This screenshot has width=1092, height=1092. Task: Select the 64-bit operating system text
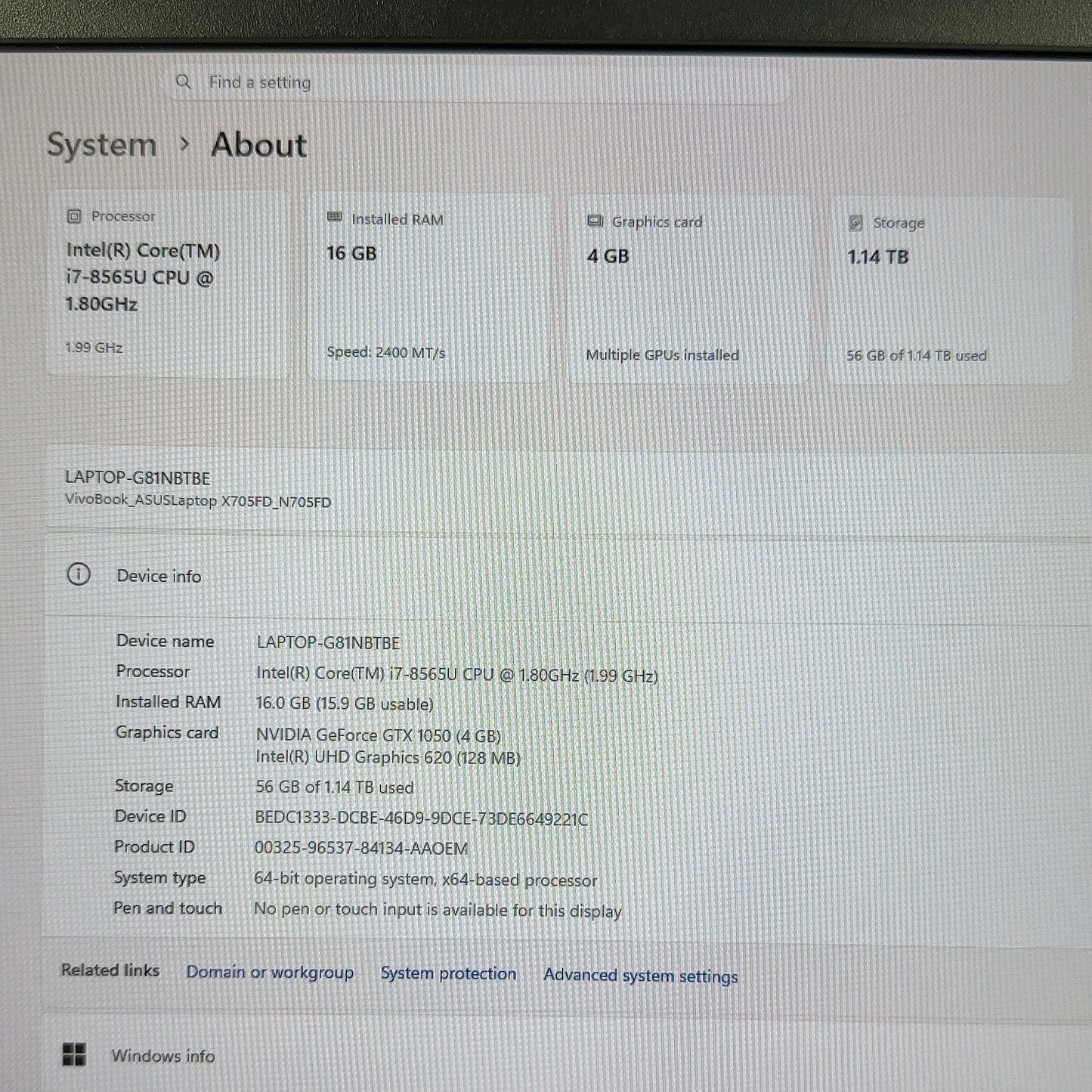425,880
